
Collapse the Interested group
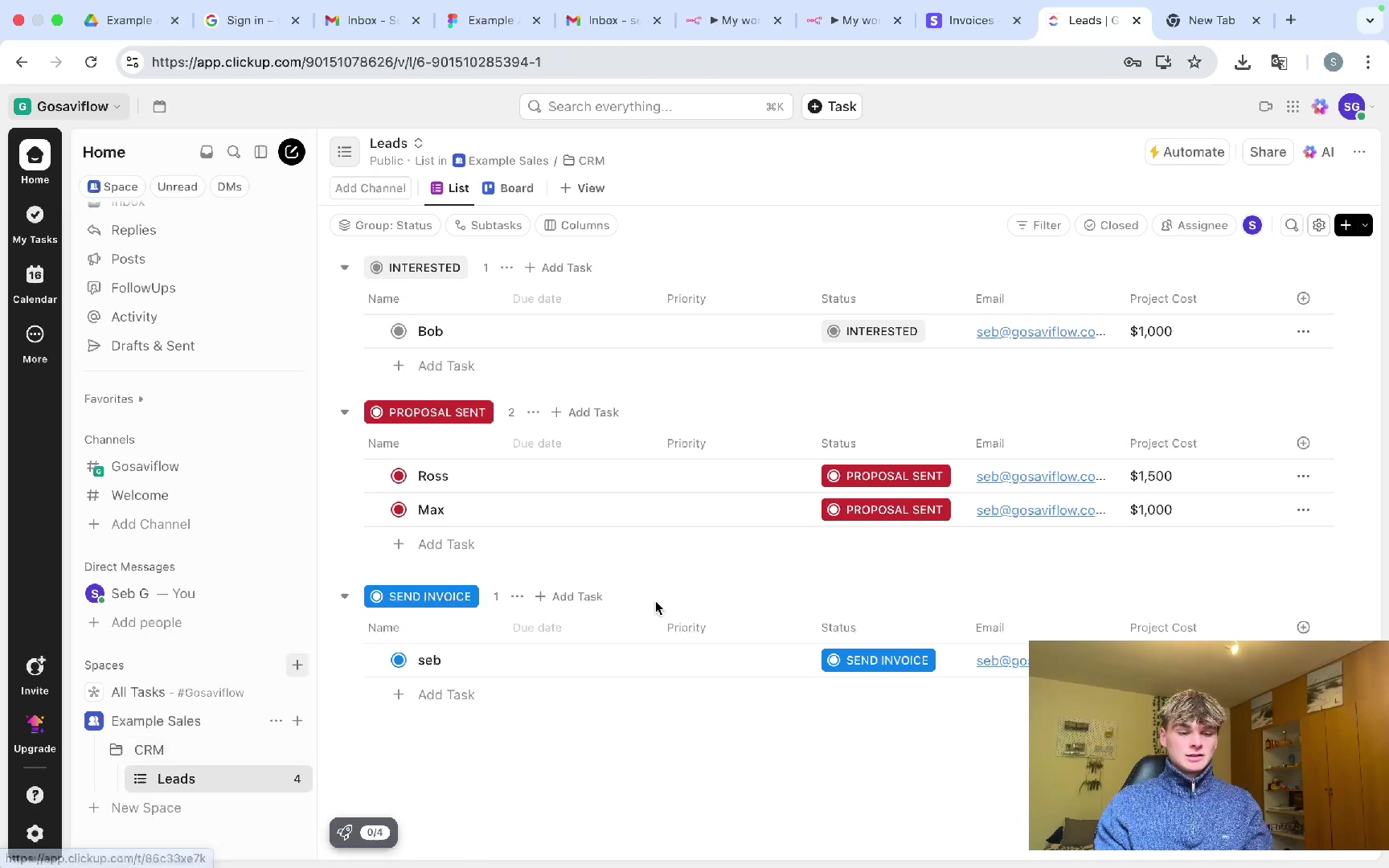point(345,268)
